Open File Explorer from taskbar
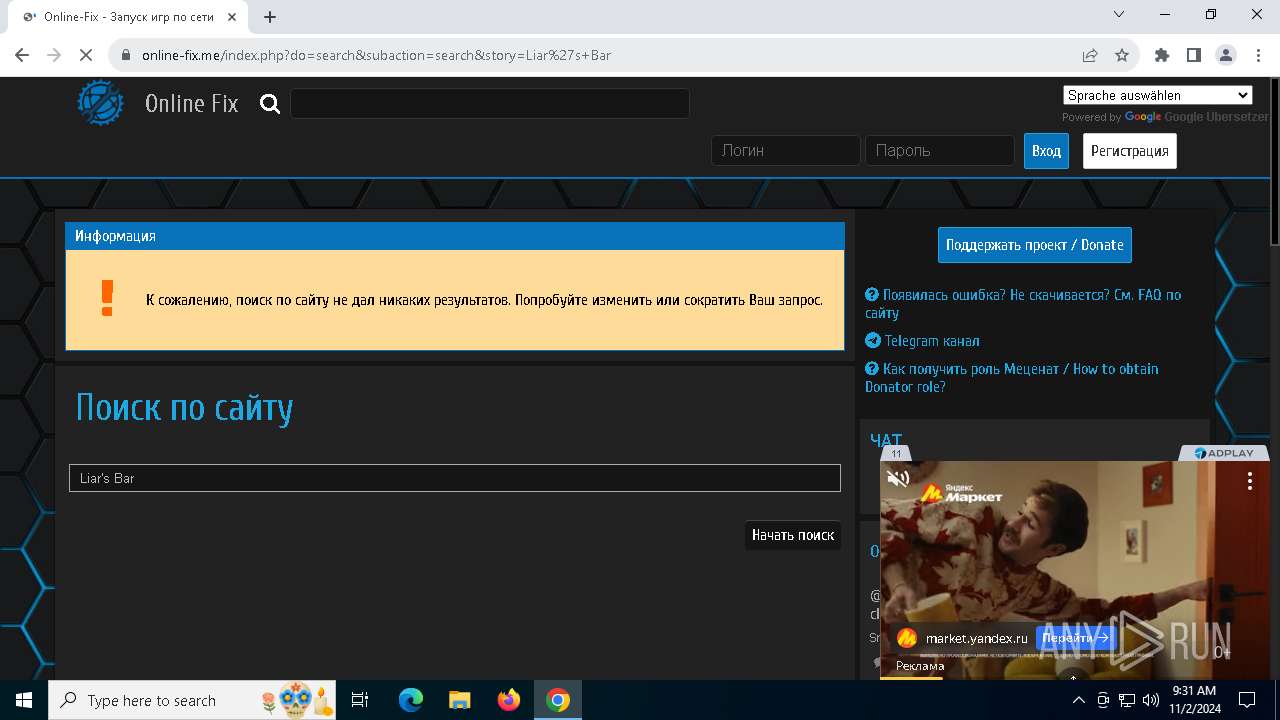Screen dimensions: 1280x720 pyautogui.click(x=459, y=700)
